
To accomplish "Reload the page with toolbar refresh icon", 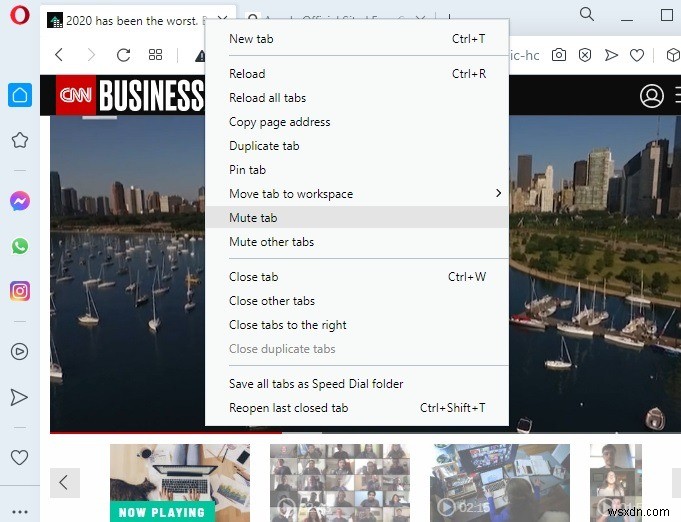I will (123, 55).
